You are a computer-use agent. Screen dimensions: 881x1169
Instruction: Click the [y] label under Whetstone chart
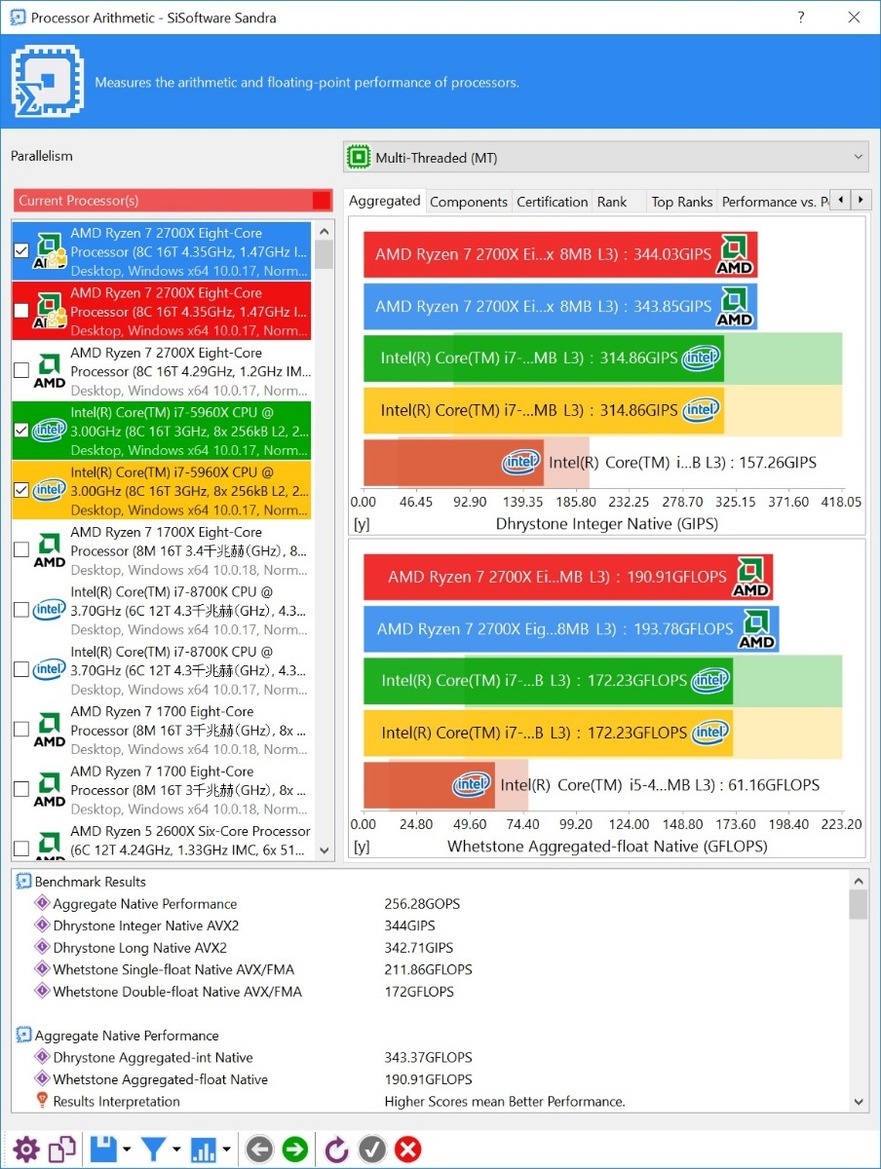(361, 846)
